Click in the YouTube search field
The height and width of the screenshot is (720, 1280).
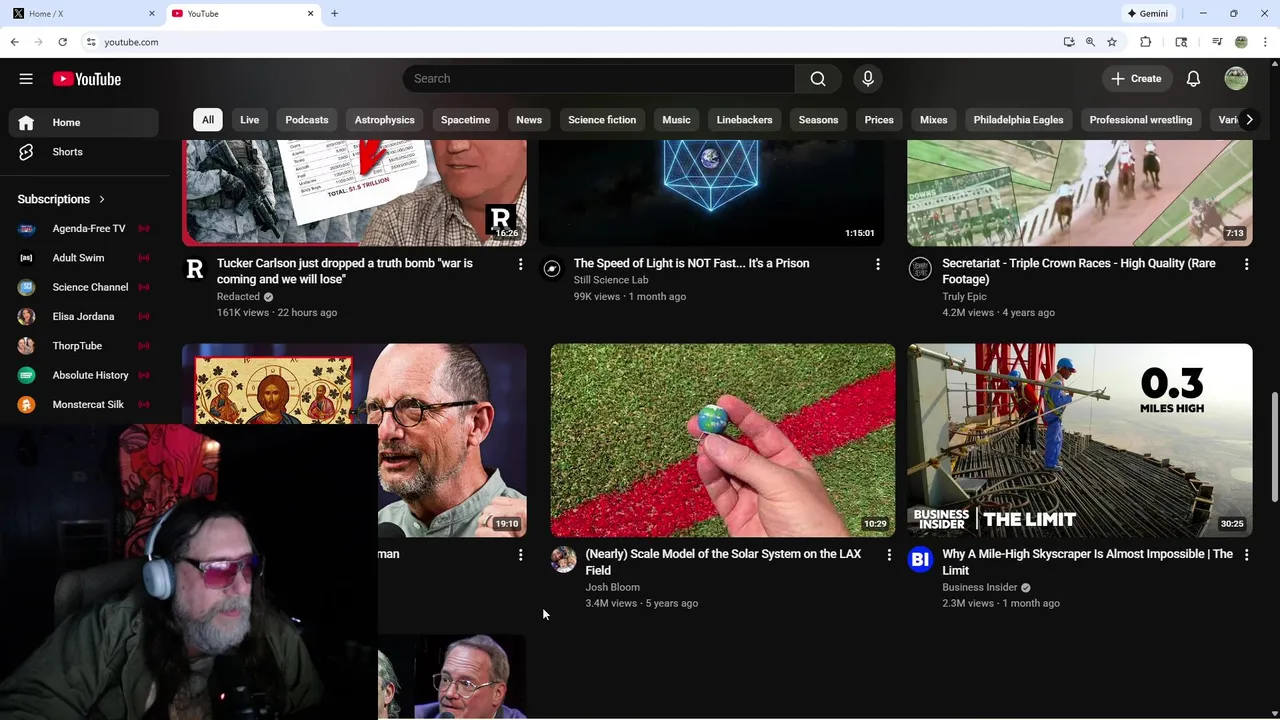pyautogui.click(x=600, y=79)
